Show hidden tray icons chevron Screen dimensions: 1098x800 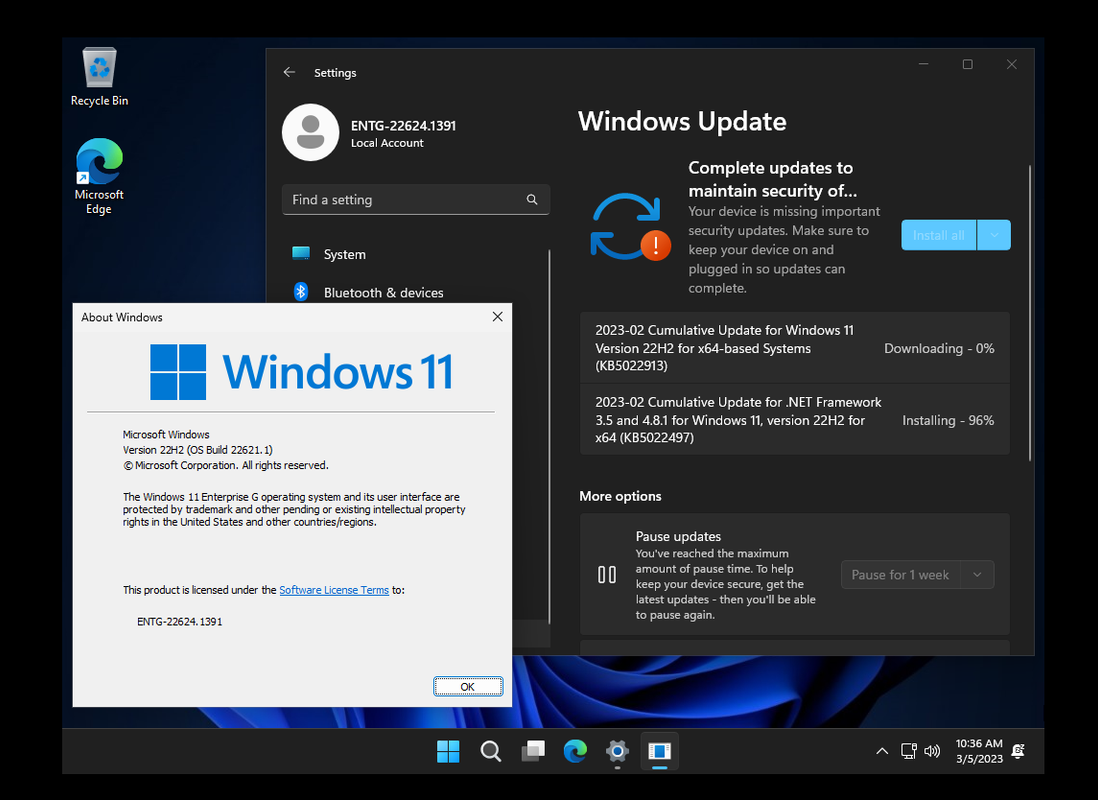pos(882,751)
